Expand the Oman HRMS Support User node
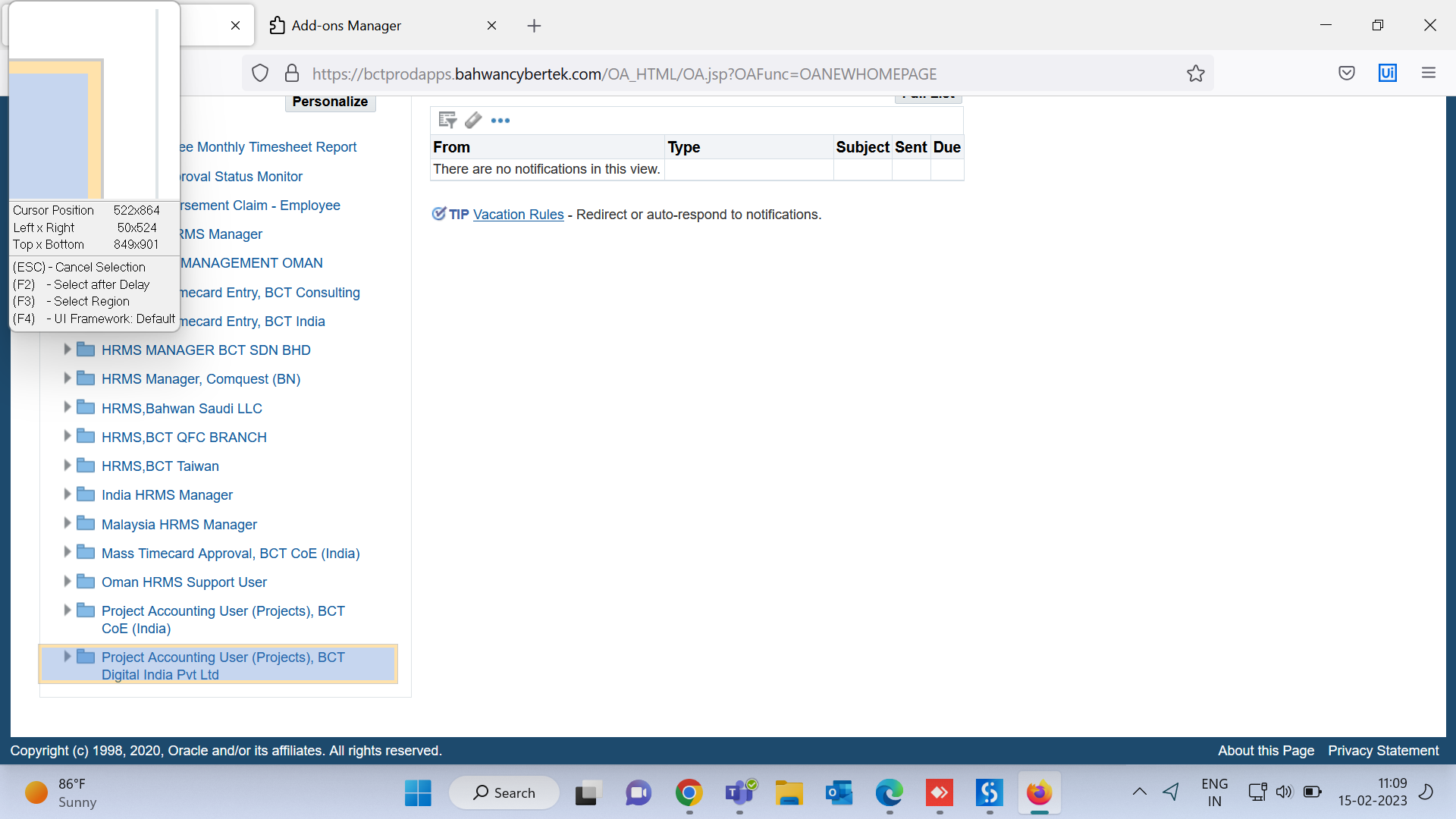 click(x=67, y=582)
